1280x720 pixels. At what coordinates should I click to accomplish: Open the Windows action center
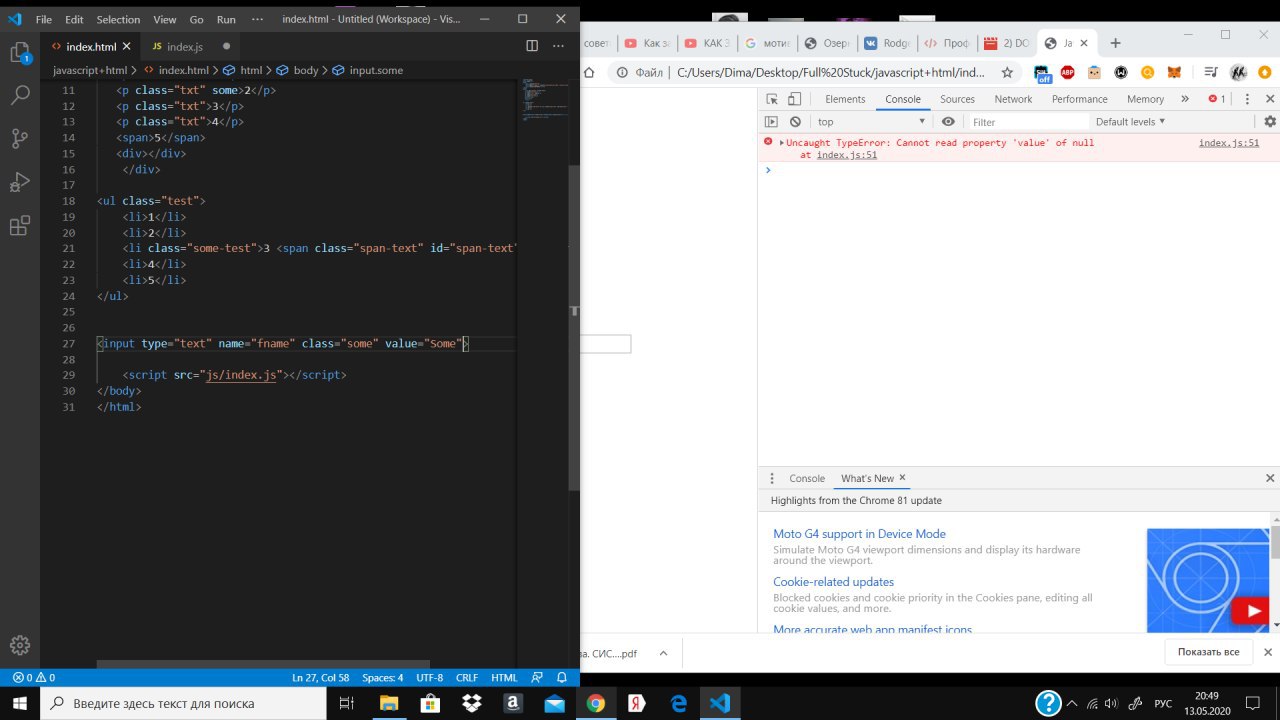click(x=1251, y=703)
